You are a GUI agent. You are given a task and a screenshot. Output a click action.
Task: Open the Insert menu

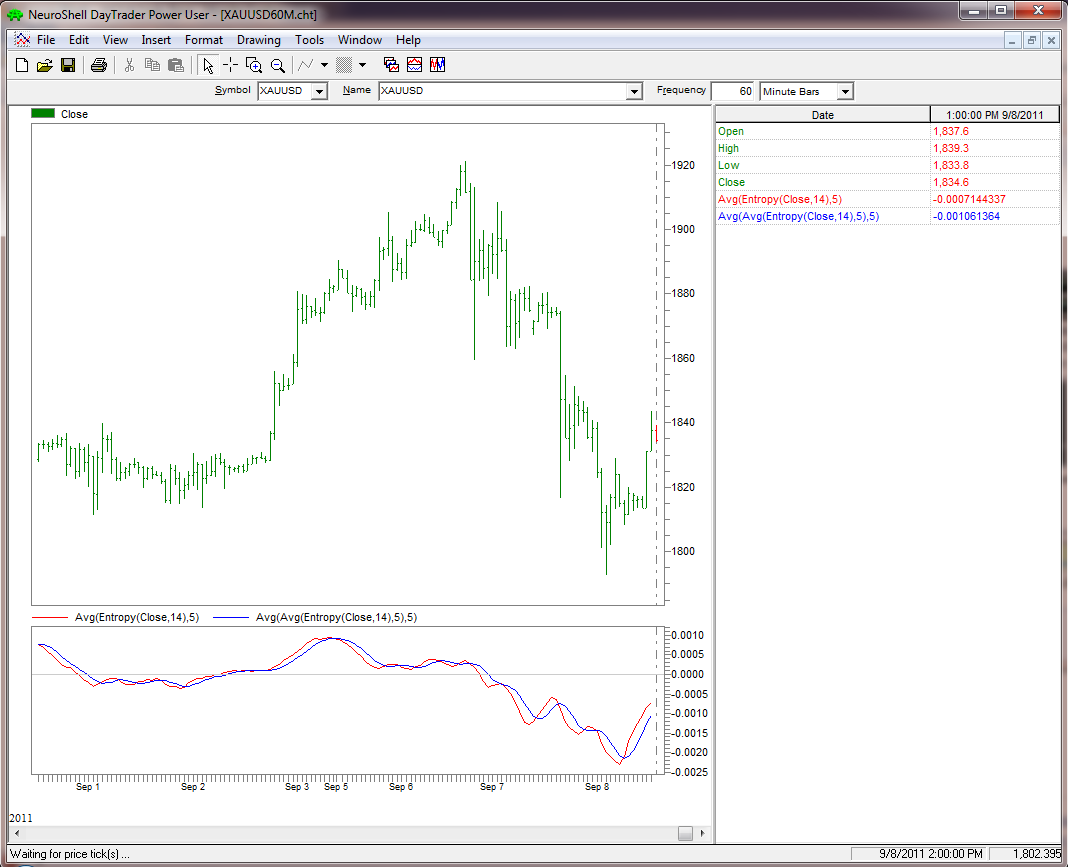(x=156, y=40)
